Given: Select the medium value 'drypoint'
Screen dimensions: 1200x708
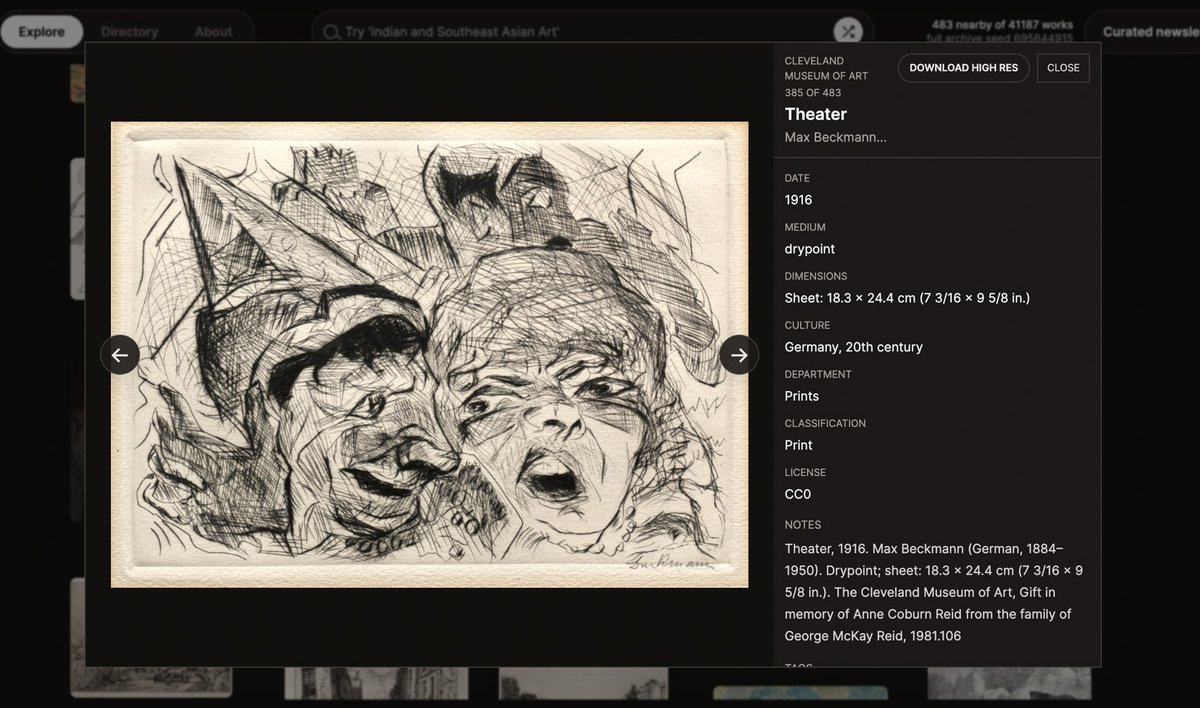Looking at the screenshot, I should click(x=810, y=249).
